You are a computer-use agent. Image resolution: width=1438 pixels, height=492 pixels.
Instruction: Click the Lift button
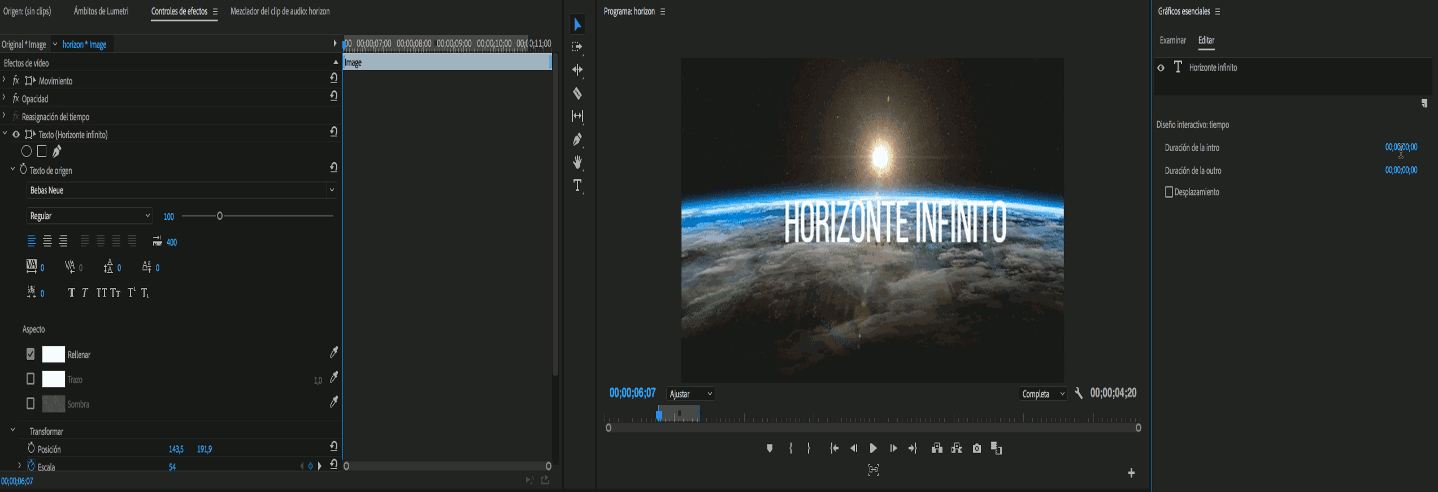(x=937, y=449)
